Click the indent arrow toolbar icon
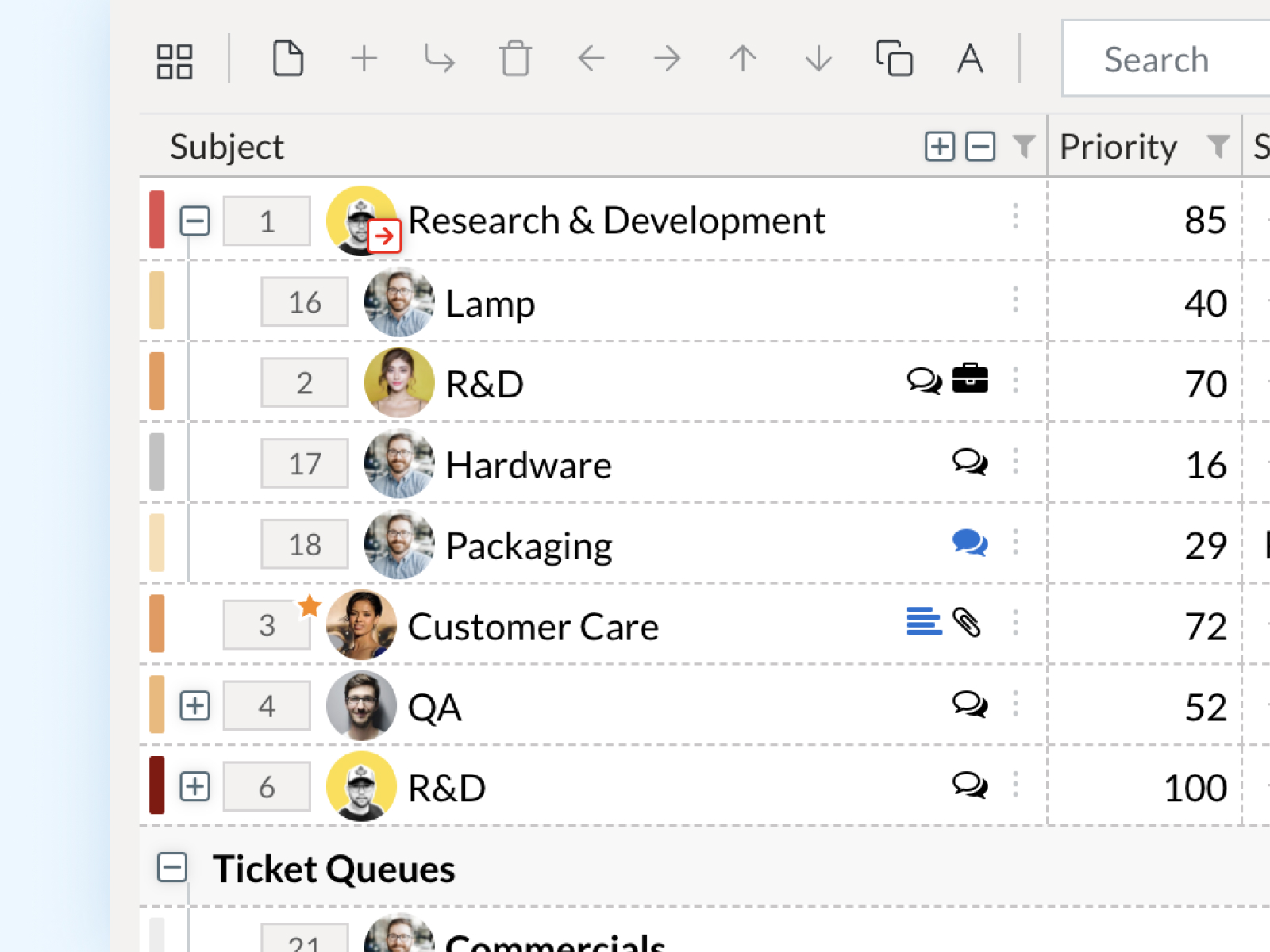Screen dimensions: 1270x952 tap(439, 59)
